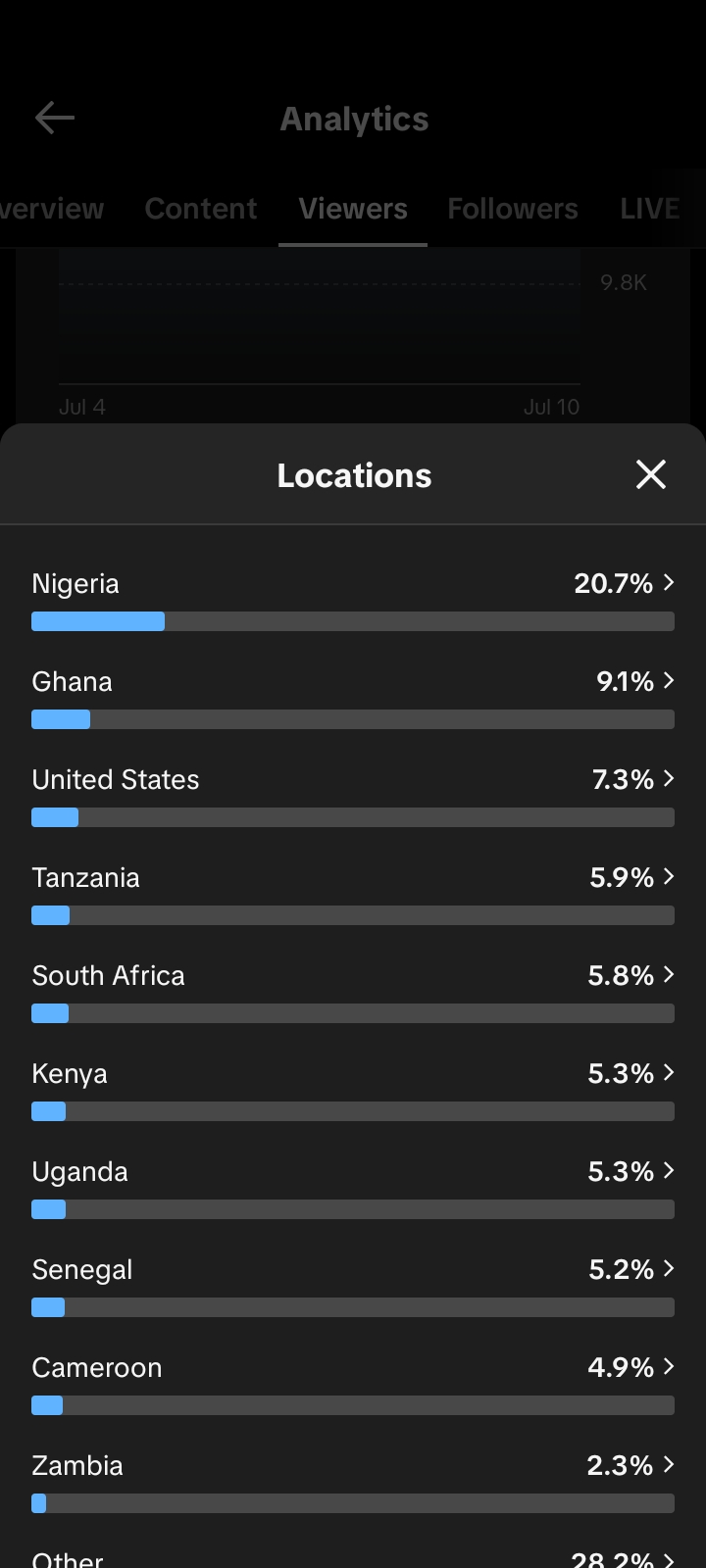
Task: Tap Kenya row chevron arrow
Action: [x=669, y=1072]
